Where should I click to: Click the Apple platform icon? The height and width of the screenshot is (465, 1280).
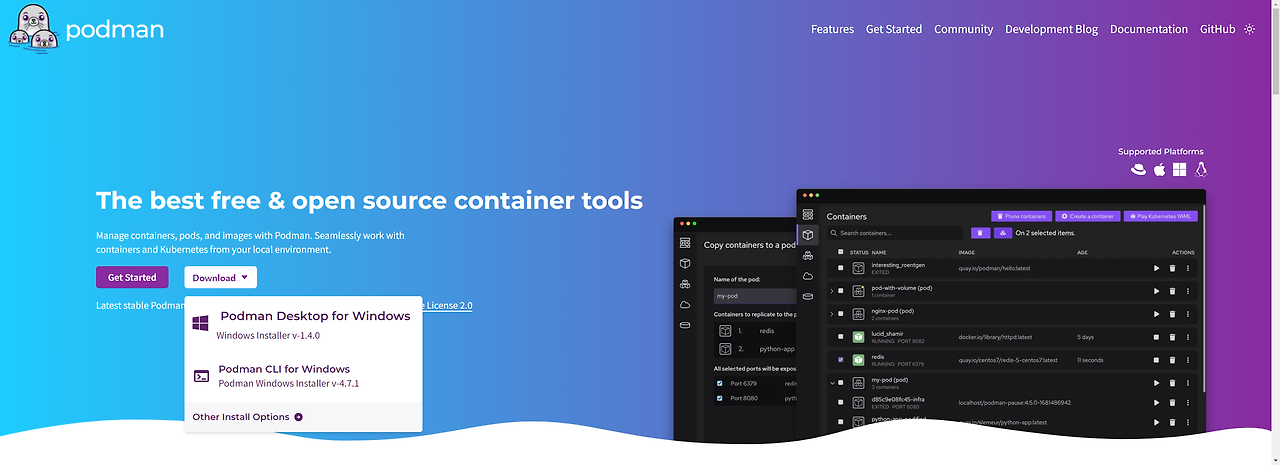tap(1160, 170)
